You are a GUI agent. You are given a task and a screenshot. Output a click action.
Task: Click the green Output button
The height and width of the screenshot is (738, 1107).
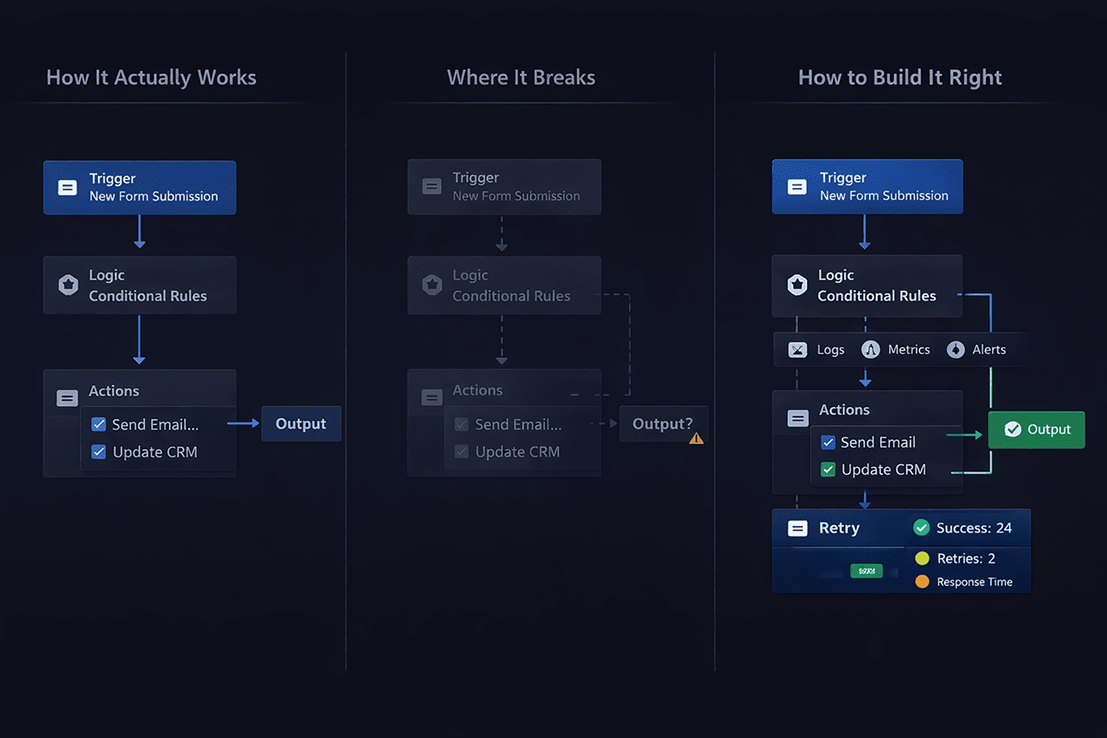click(x=1037, y=429)
